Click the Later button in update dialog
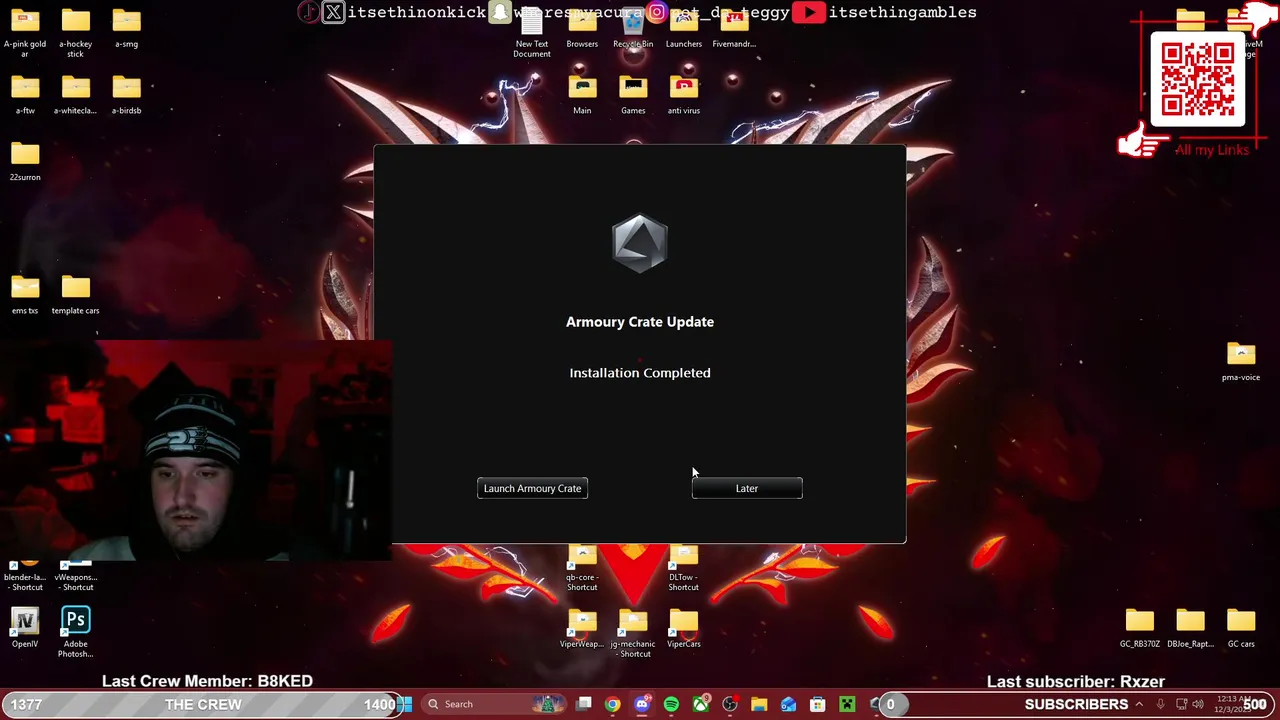Viewport: 1280px width, 720px height. 747,488
